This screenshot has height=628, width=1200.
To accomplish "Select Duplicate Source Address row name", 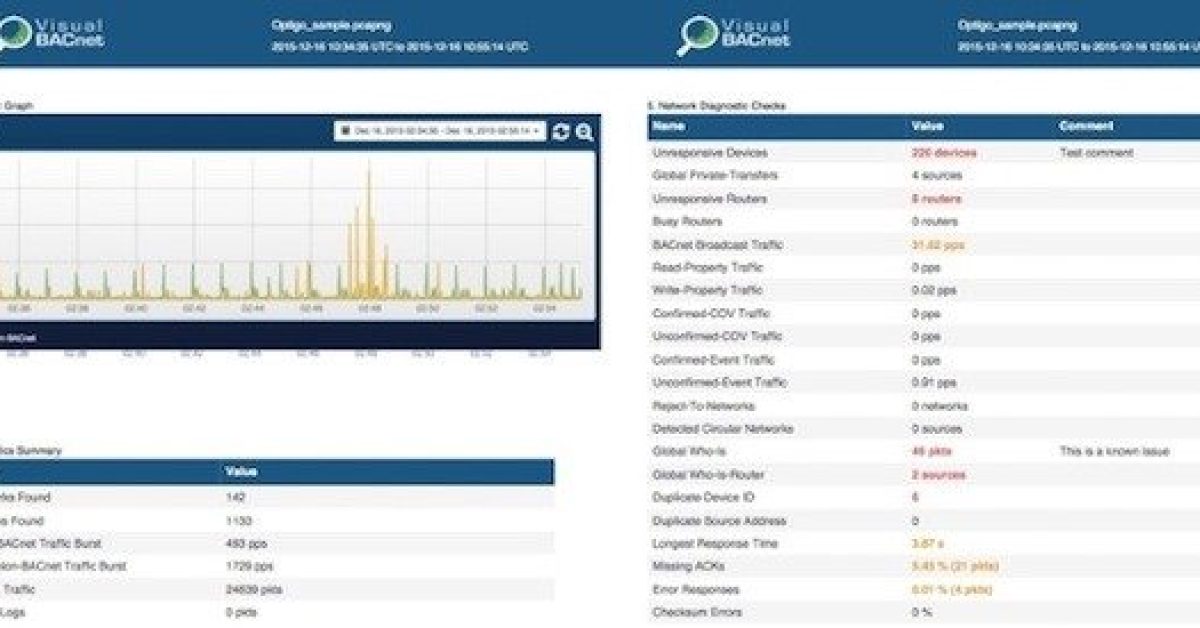I will point(719,521).
